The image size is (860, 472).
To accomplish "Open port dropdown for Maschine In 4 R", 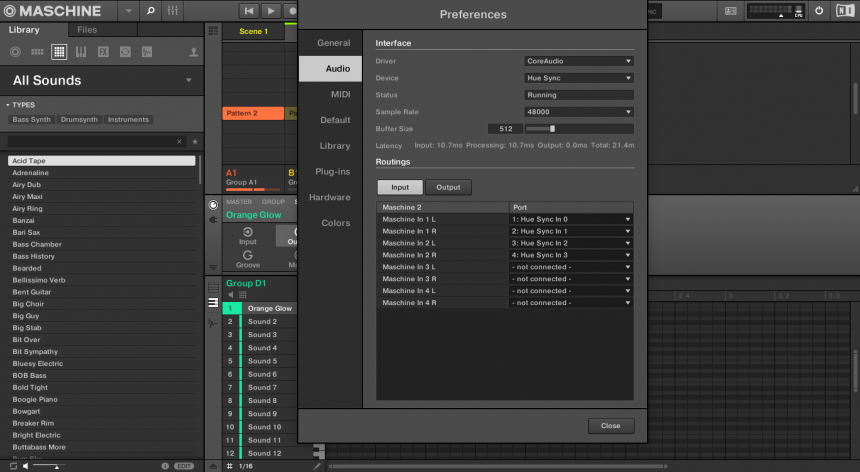I will 571,303.
